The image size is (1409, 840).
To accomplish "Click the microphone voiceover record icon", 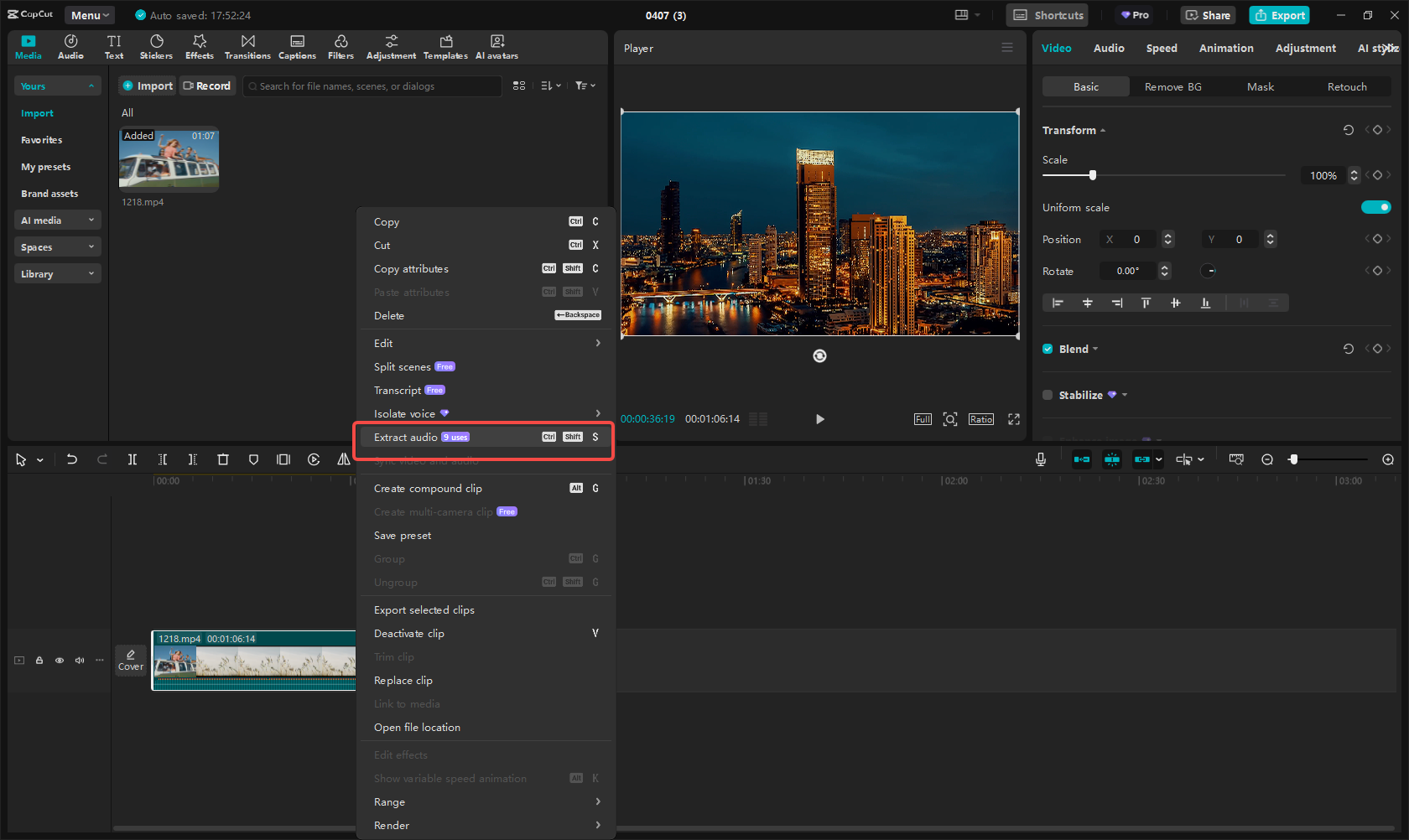I will [1040, 459].
